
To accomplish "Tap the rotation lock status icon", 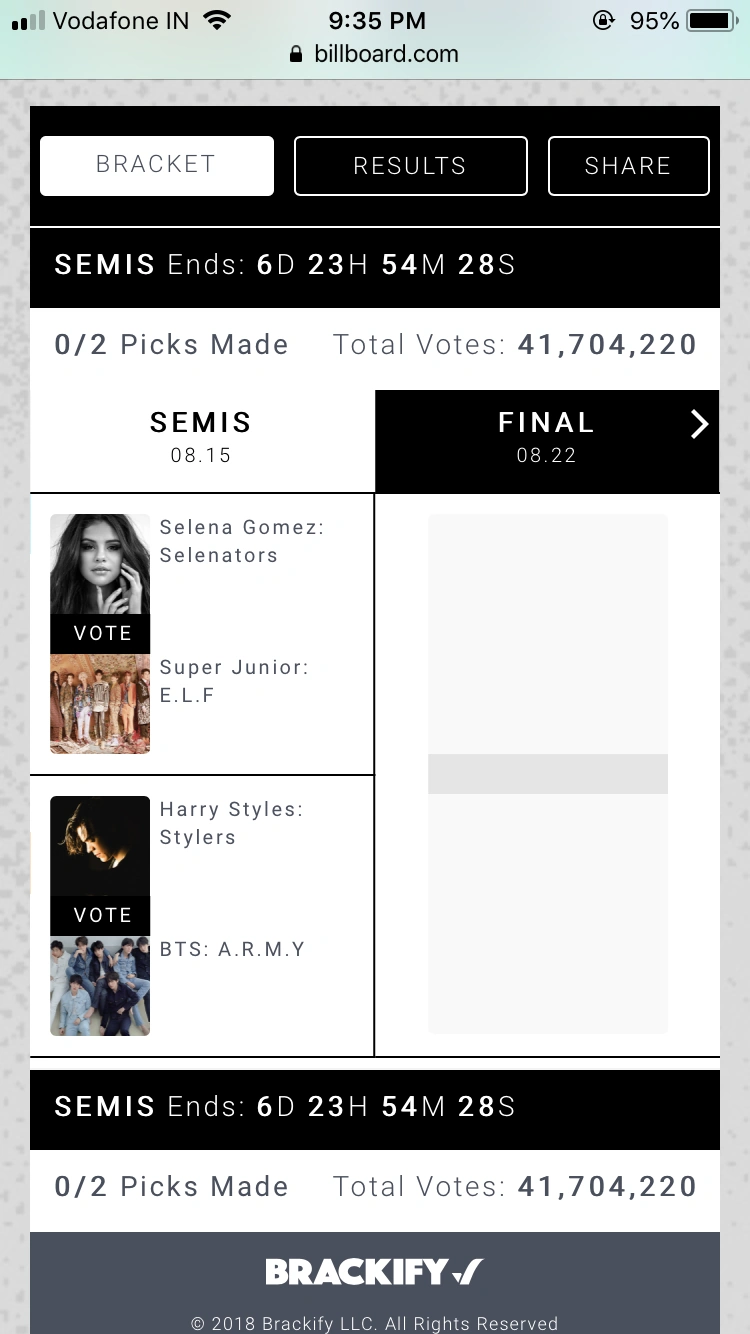I will (603, 20).
